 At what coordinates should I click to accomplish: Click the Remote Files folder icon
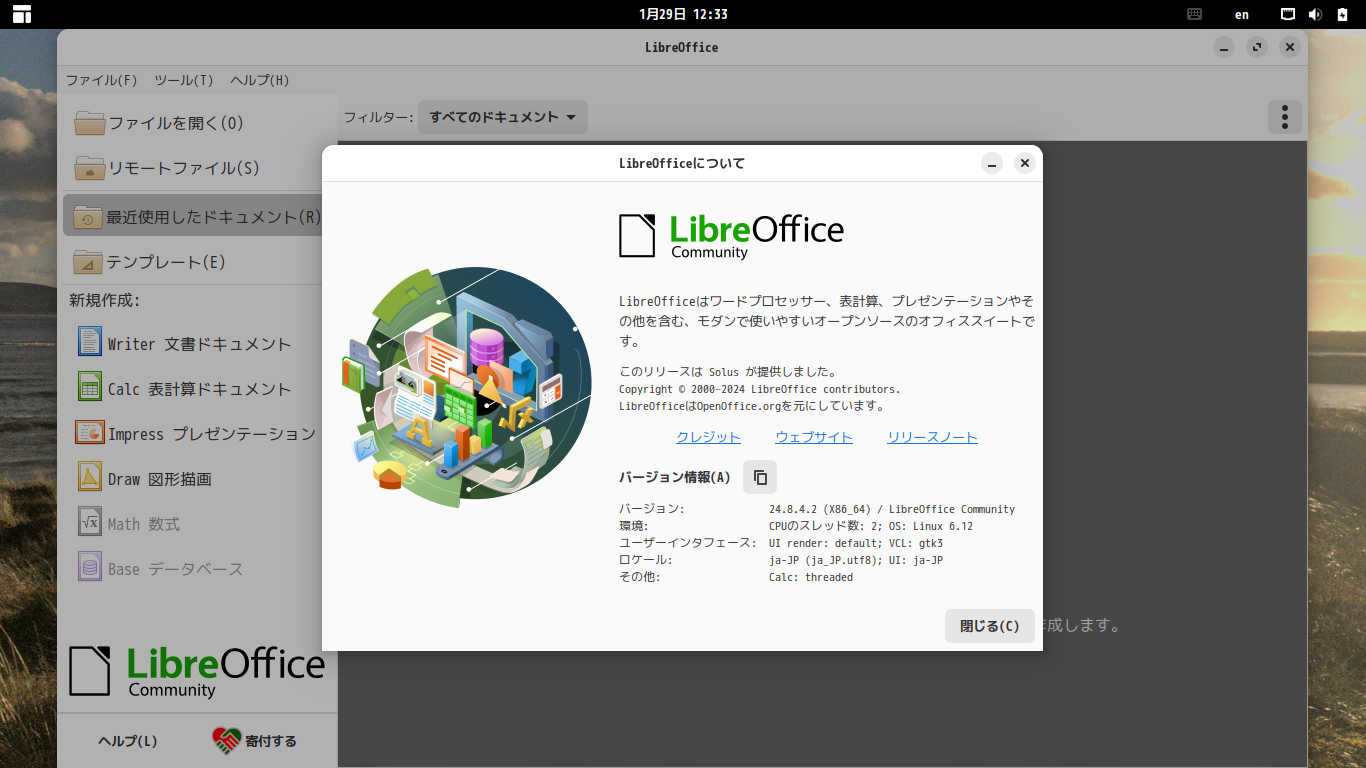(90, 168)
